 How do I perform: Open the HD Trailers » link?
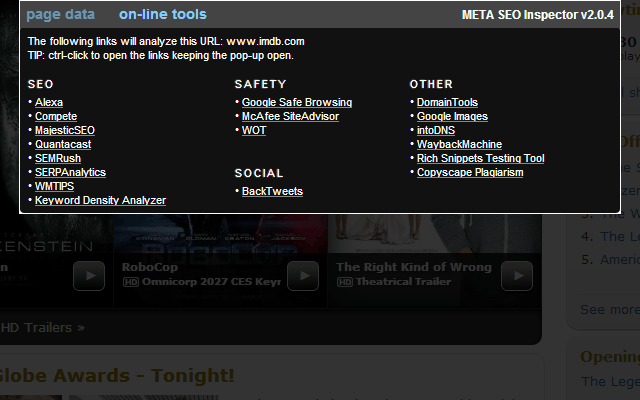42,328
